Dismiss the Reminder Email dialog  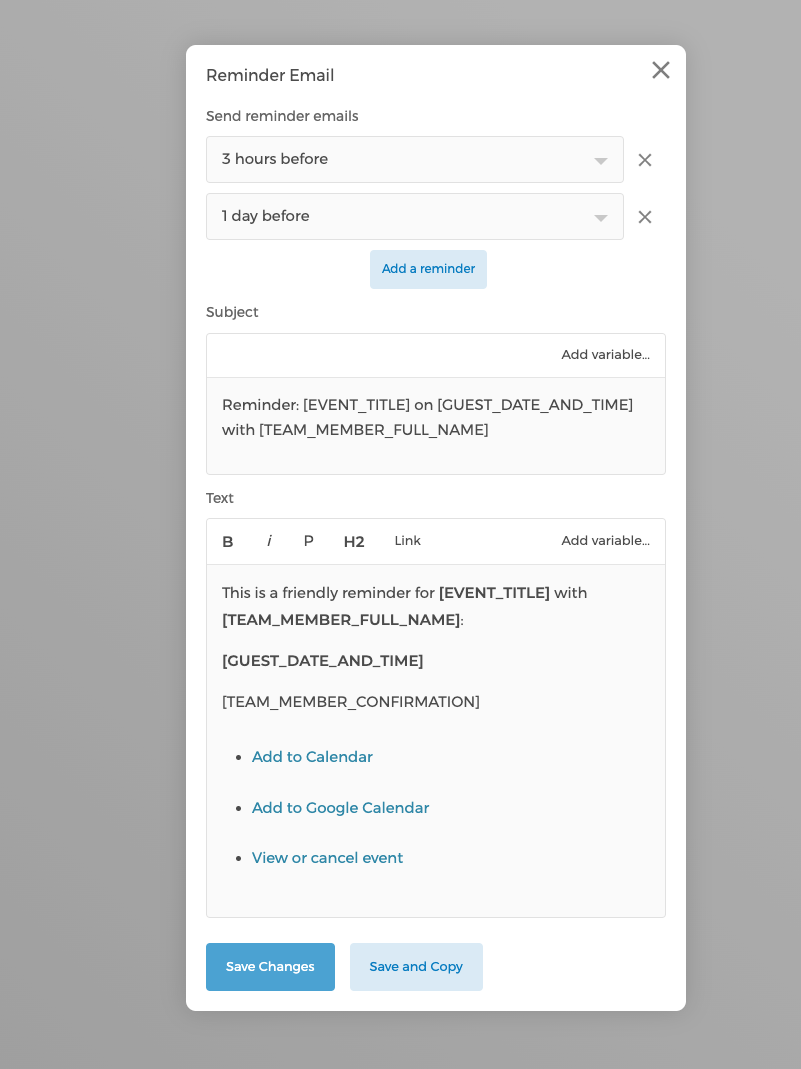tap(661, 70)
